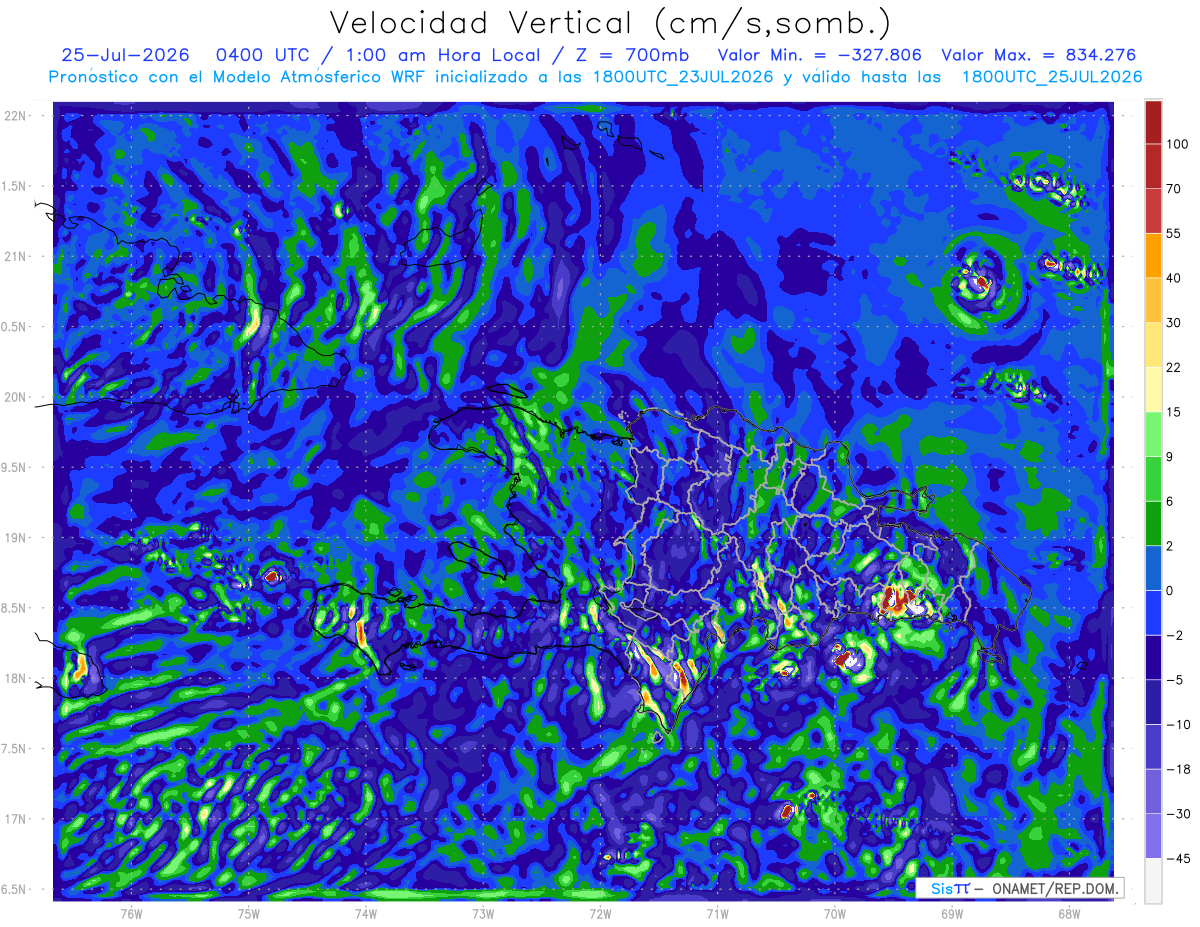Image resolution: width=1200 pixels, height=927 pixels.
Task: Click the colorbar label '55'
Action: click(x=1174, y=233)
